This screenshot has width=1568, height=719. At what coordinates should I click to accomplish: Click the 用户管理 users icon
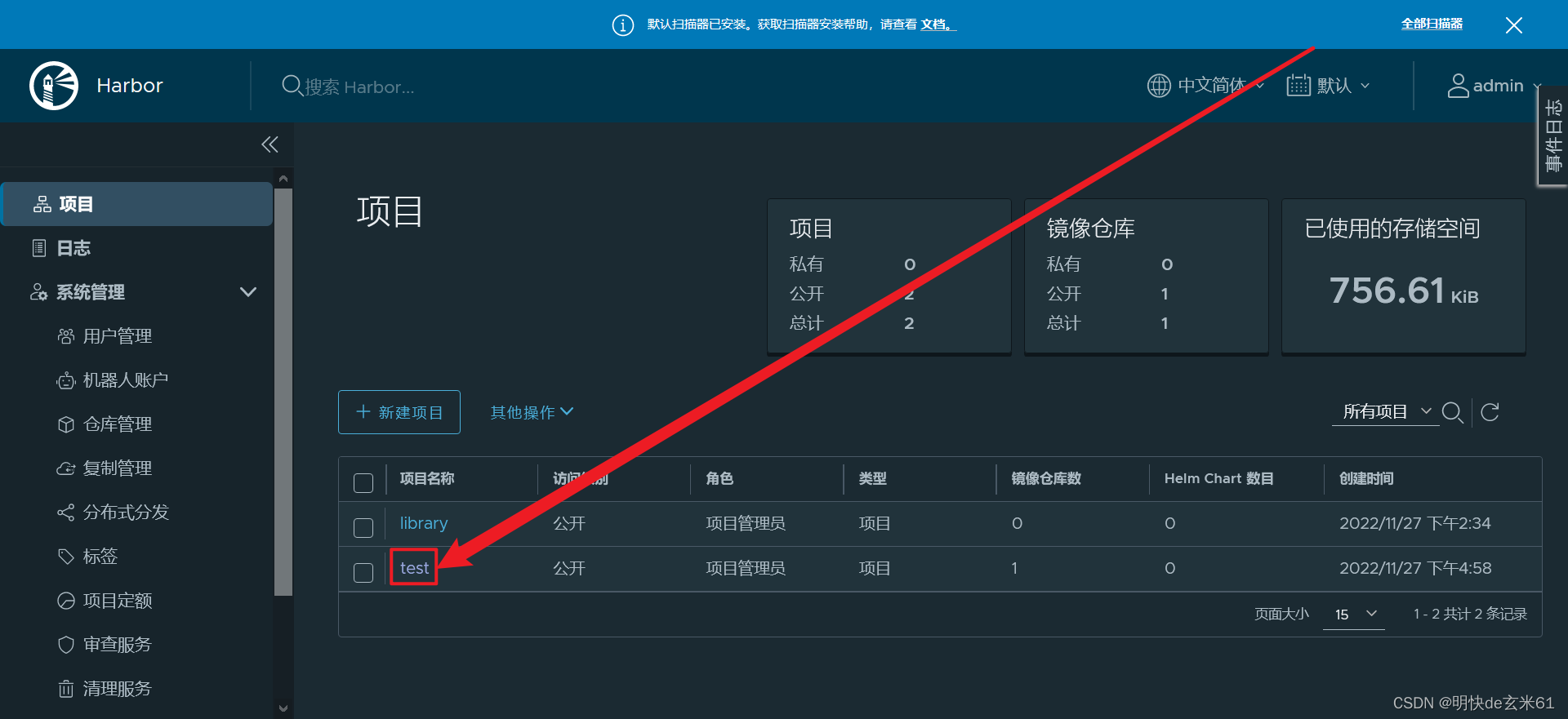click(66, 336)
